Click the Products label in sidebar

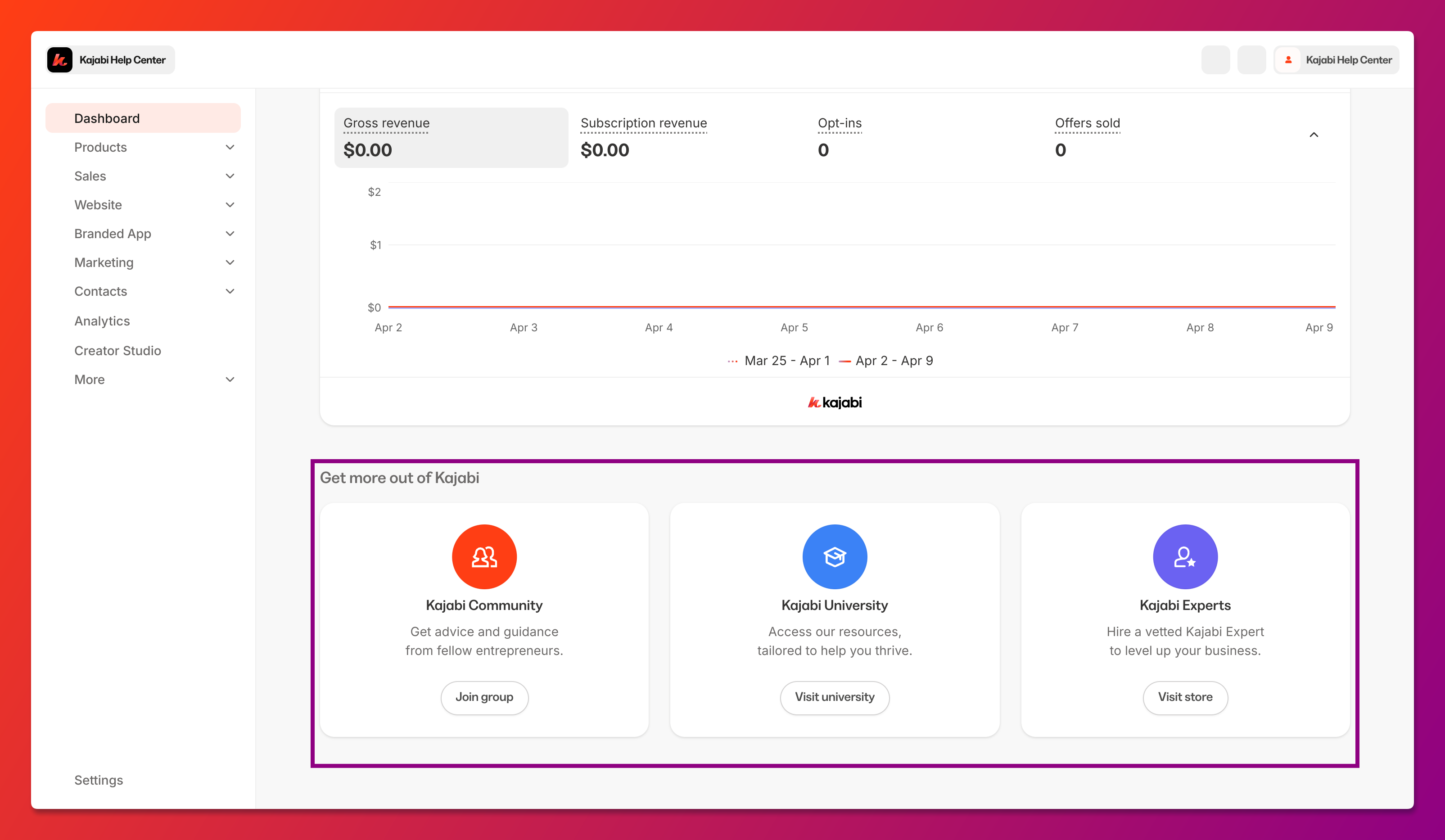point(100,147)
